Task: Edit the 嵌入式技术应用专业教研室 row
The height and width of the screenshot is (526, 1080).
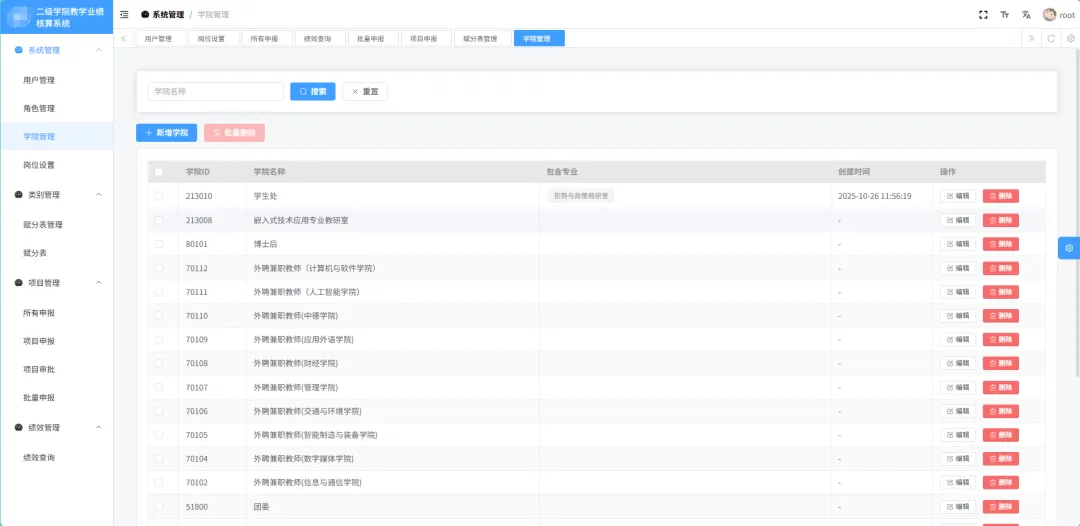Action: (958, 220)
